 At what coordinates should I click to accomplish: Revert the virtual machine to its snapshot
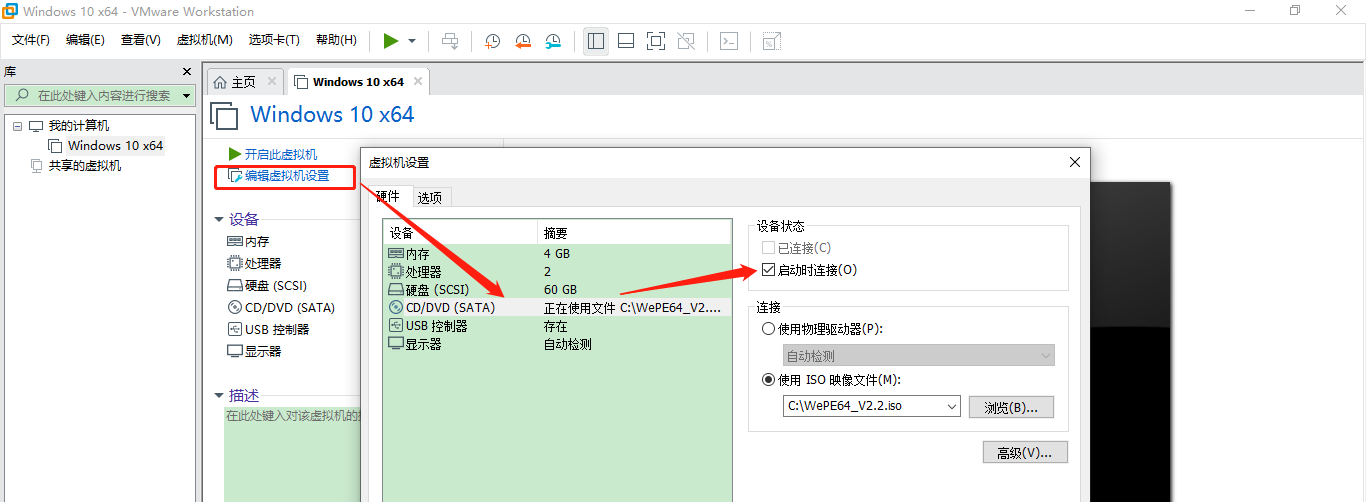[x=523, y=41]
